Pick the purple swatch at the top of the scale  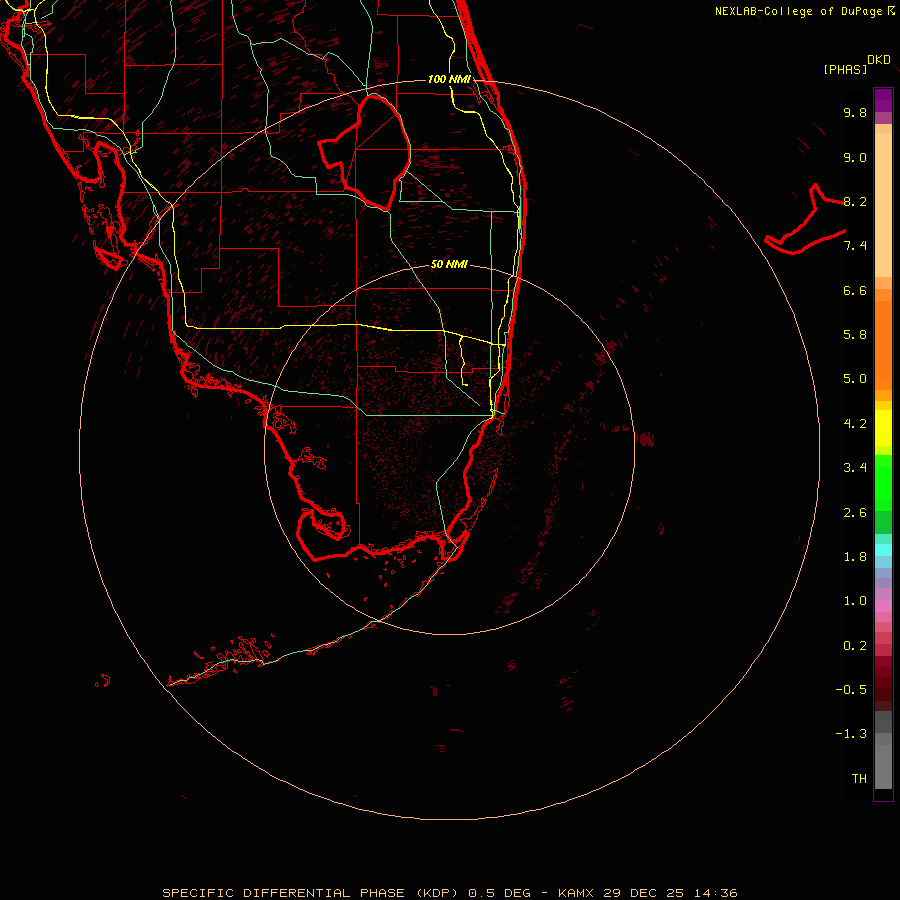point(883,100)
